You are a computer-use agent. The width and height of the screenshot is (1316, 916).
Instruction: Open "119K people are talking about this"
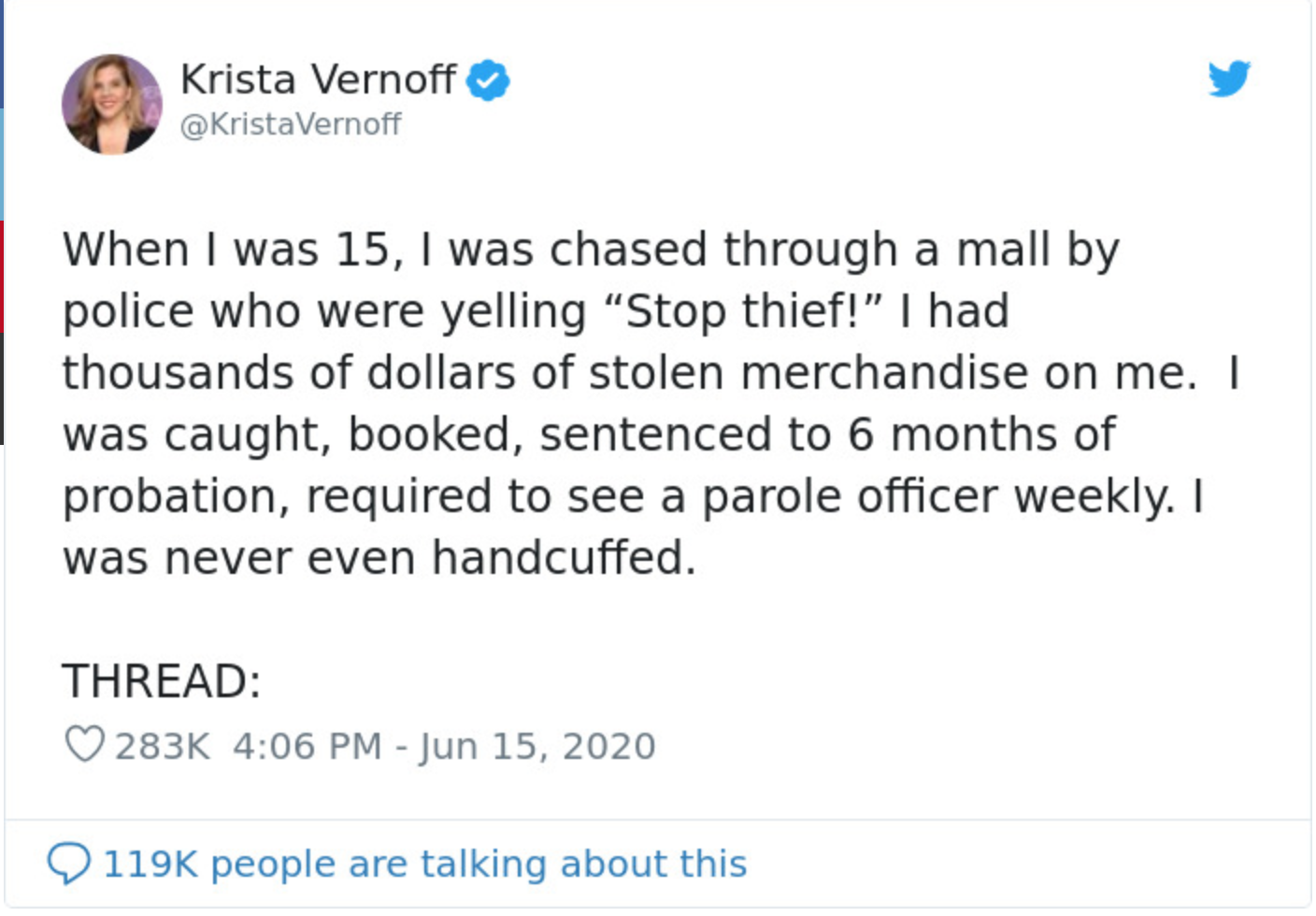(424, 864)
